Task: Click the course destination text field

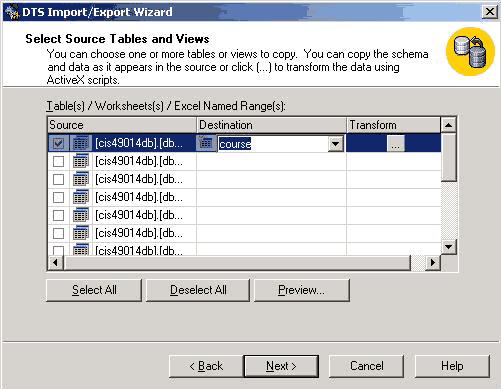Action: [x=273, y=144]
